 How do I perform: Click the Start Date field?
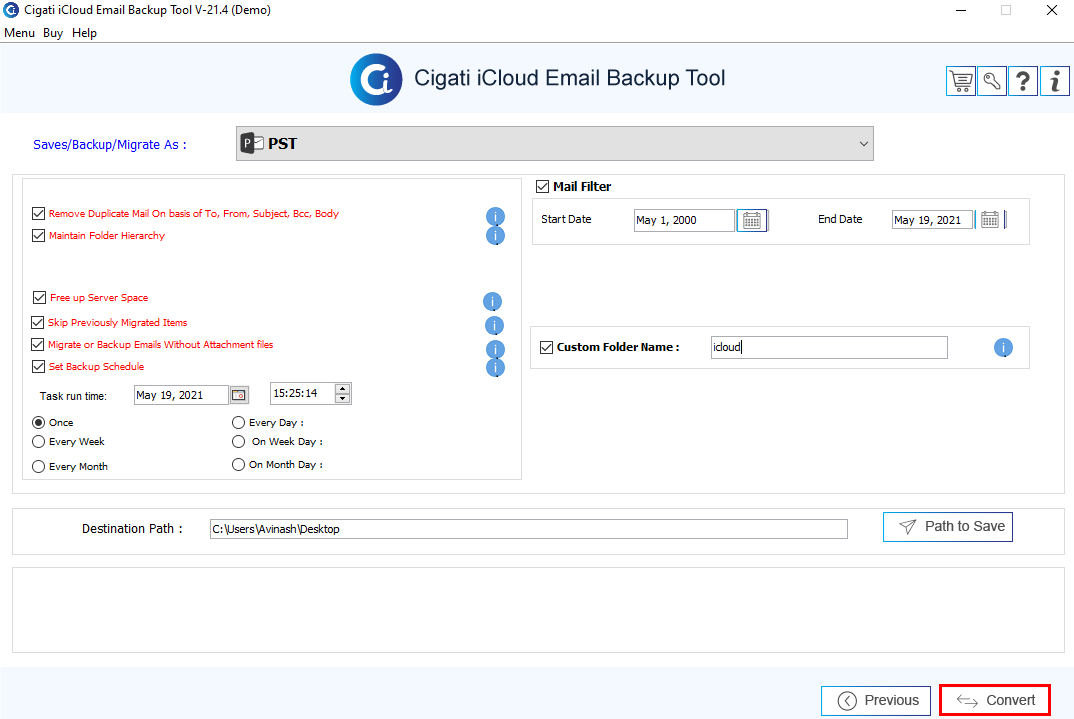coord(684,220)
